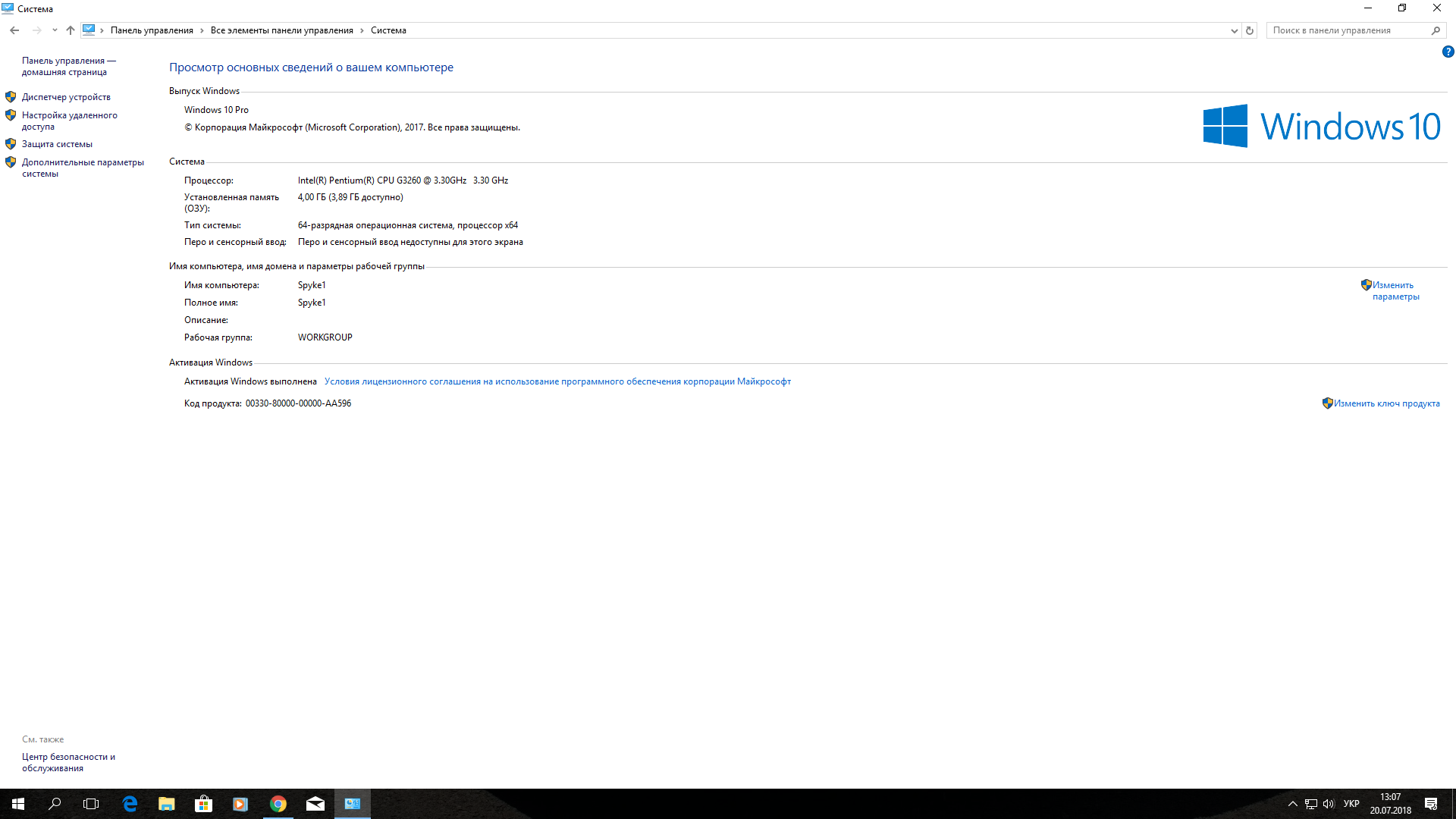This screenshot has height=819, width=1456.
Task: Click 'Панель управления' breadcrumb item
Action: point(152,30)
